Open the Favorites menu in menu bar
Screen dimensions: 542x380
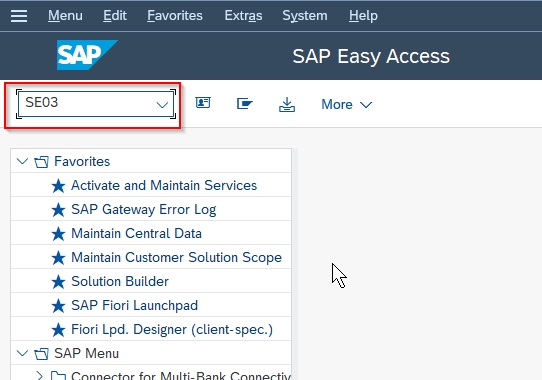click(x=175, y=16)
